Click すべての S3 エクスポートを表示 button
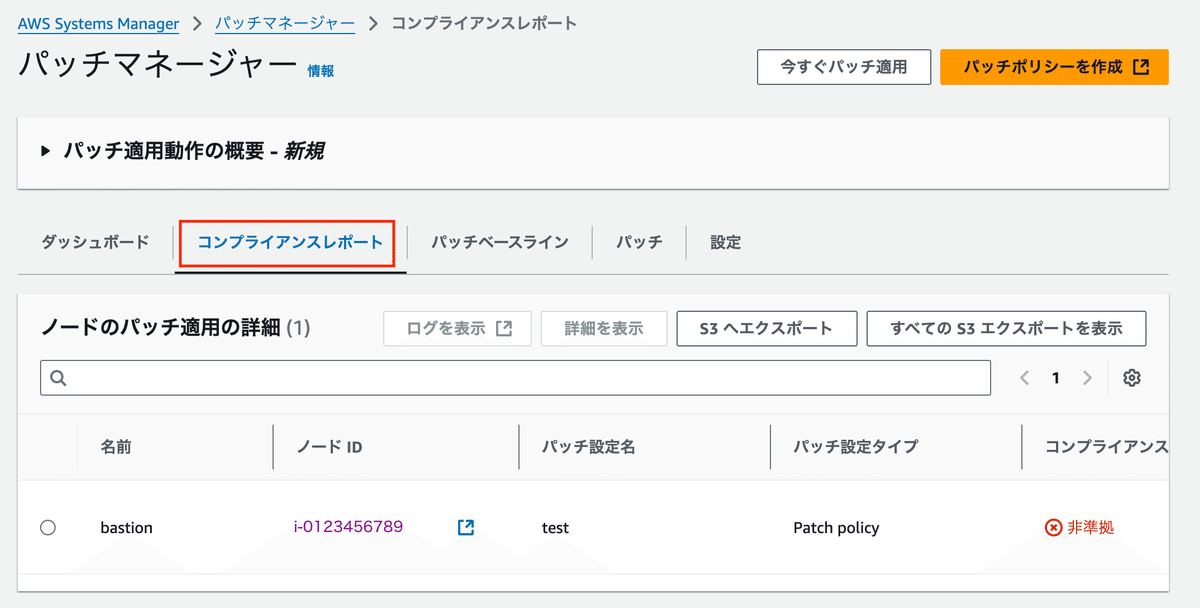1200x608 pixels. click(x=1006, y=328)
